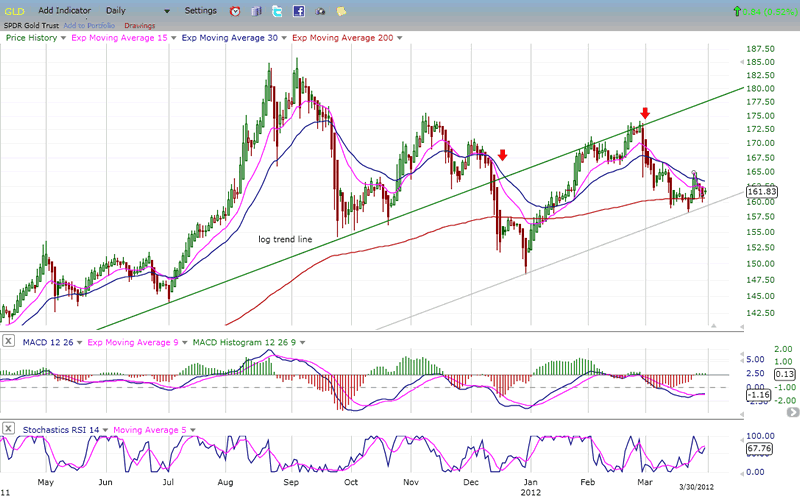800x497 pixels.
Task: Open MACD Histogram 12 26 9 dropdown
Action: 303,342
